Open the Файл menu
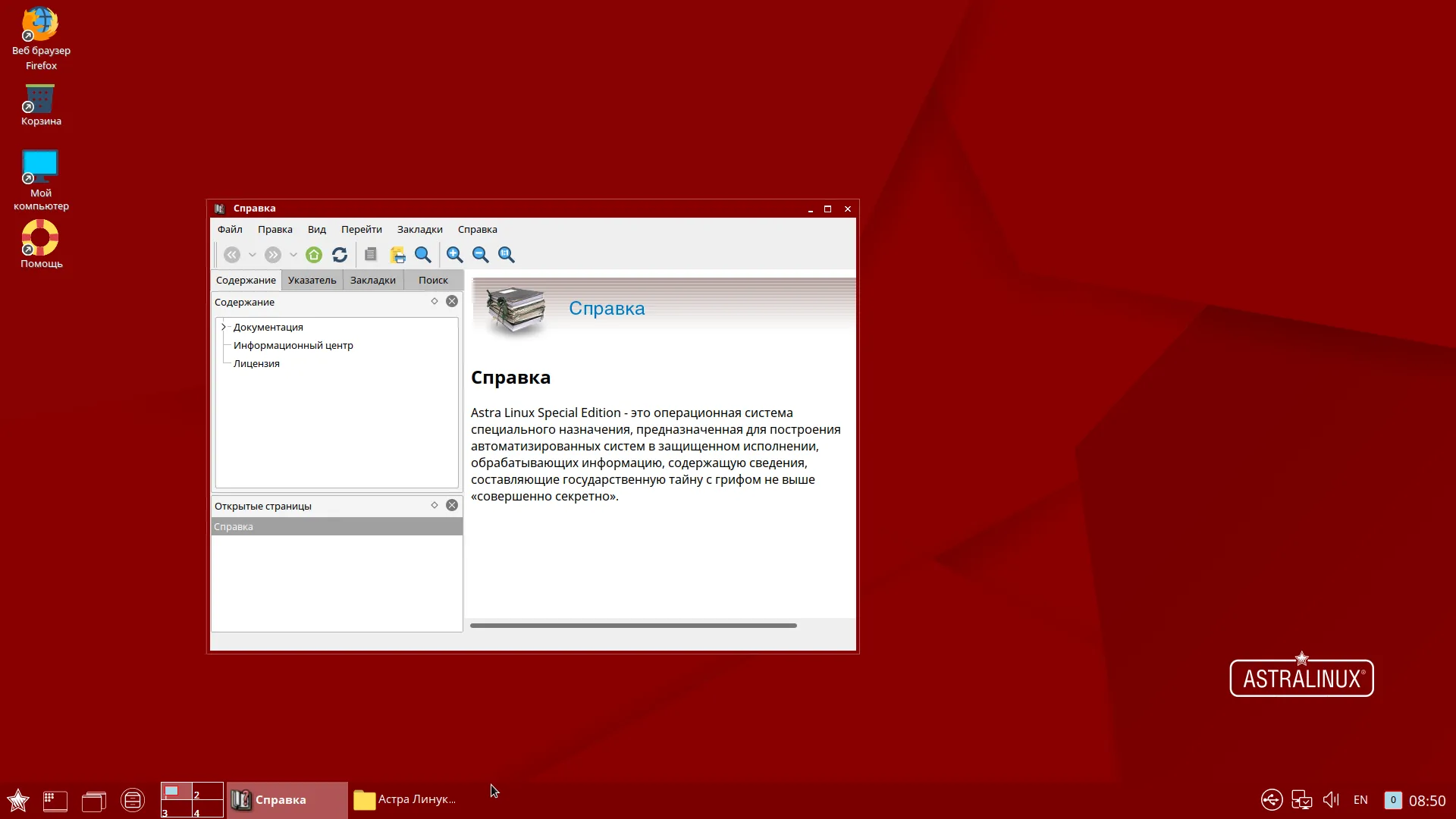 pos(230,230)
